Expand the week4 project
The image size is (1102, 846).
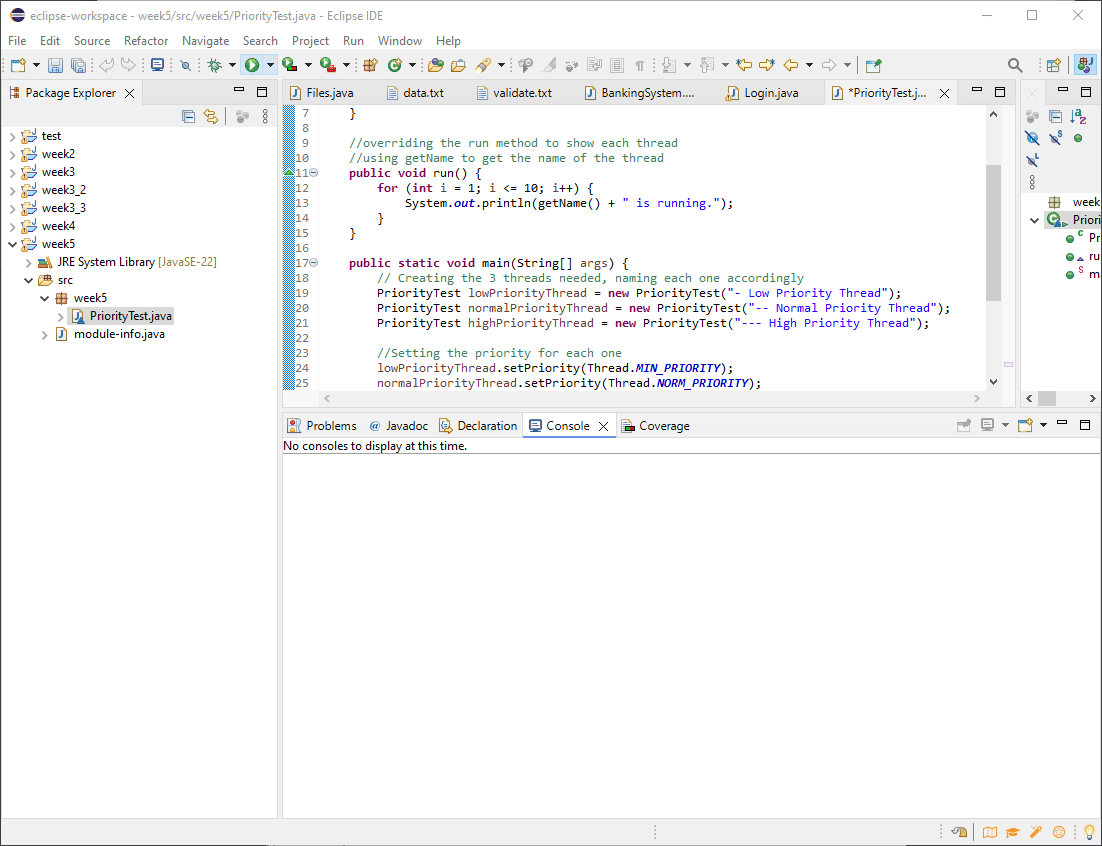pyautogui.click(x=12, y=226)
